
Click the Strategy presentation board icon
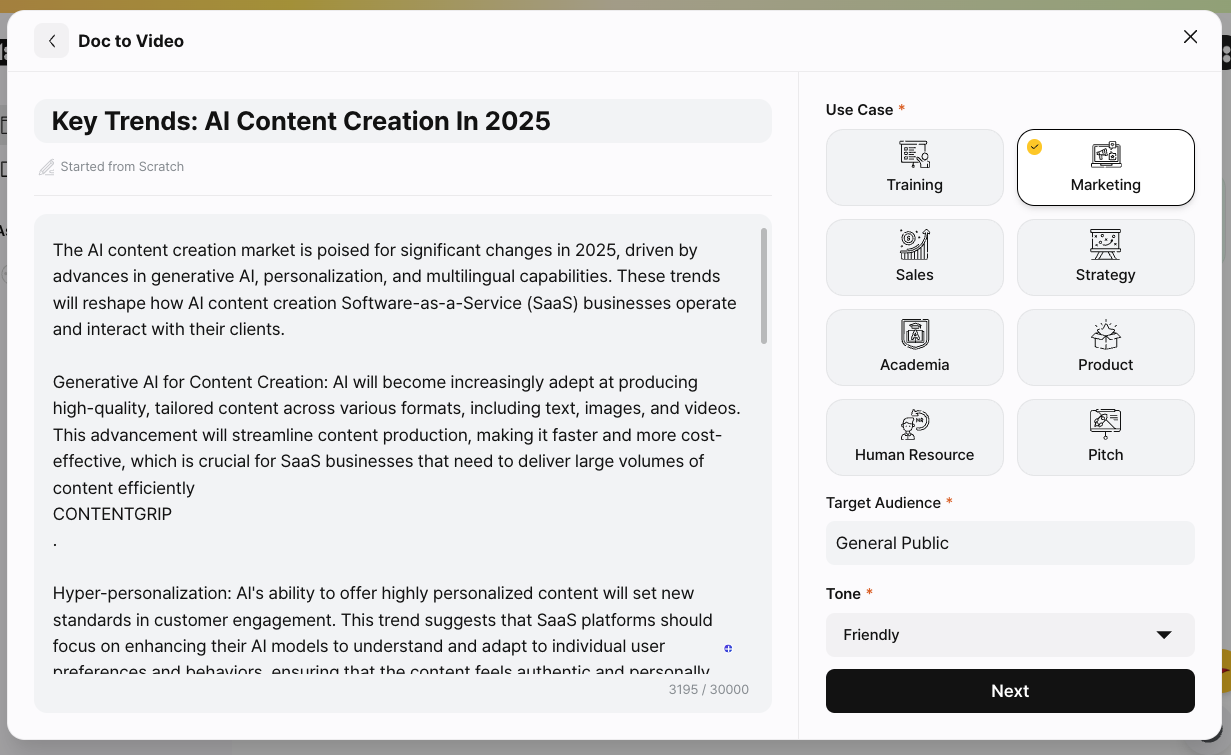(x=1105, y=244)
